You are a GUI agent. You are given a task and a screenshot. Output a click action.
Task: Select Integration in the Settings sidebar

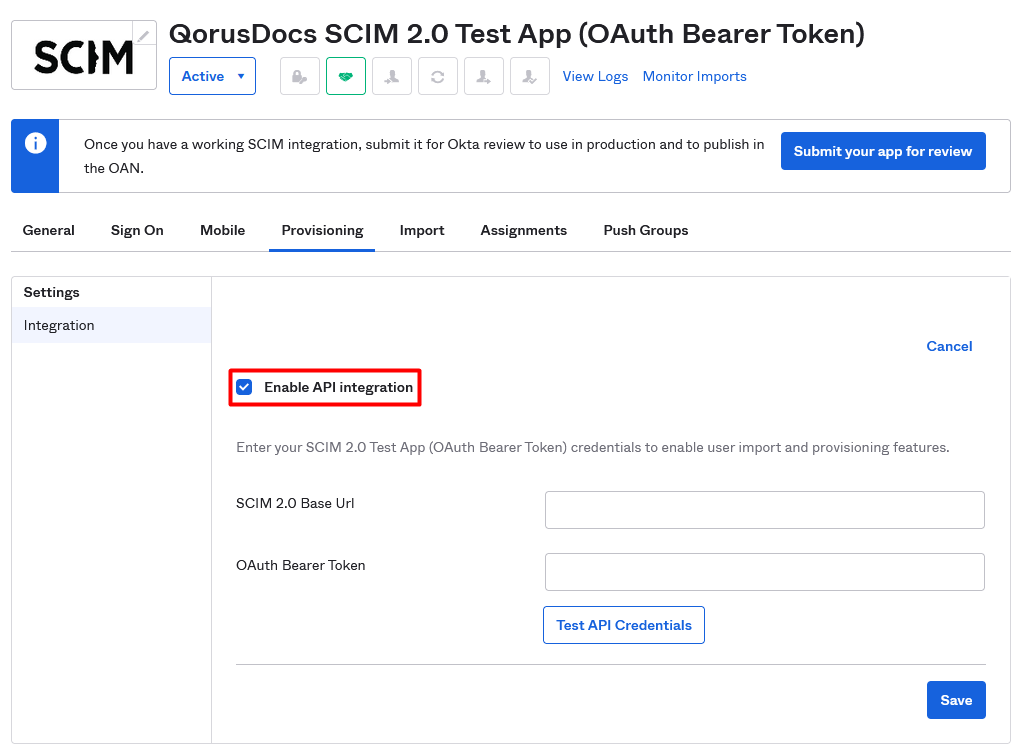tap(112, 325)
